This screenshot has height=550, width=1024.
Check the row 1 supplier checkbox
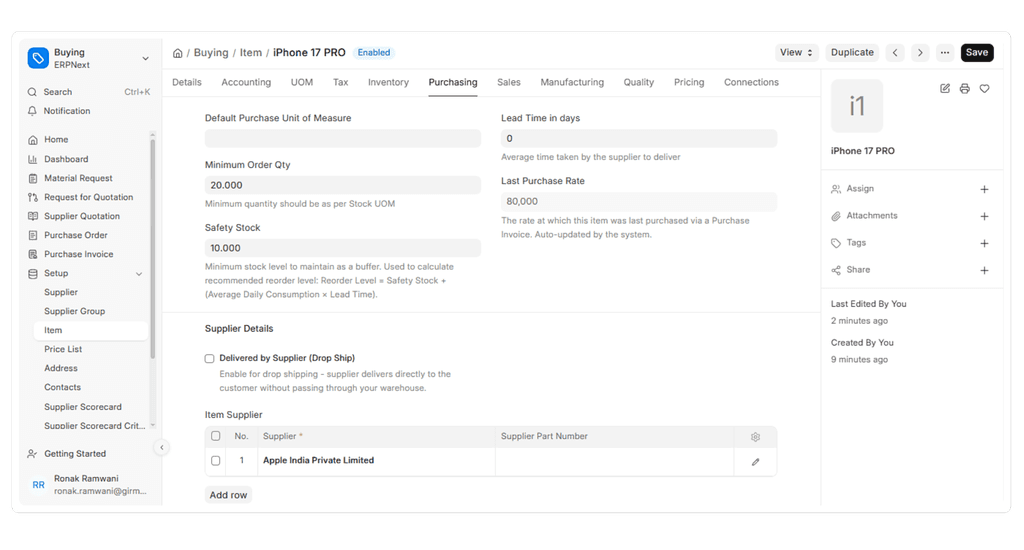coord(216,461)
